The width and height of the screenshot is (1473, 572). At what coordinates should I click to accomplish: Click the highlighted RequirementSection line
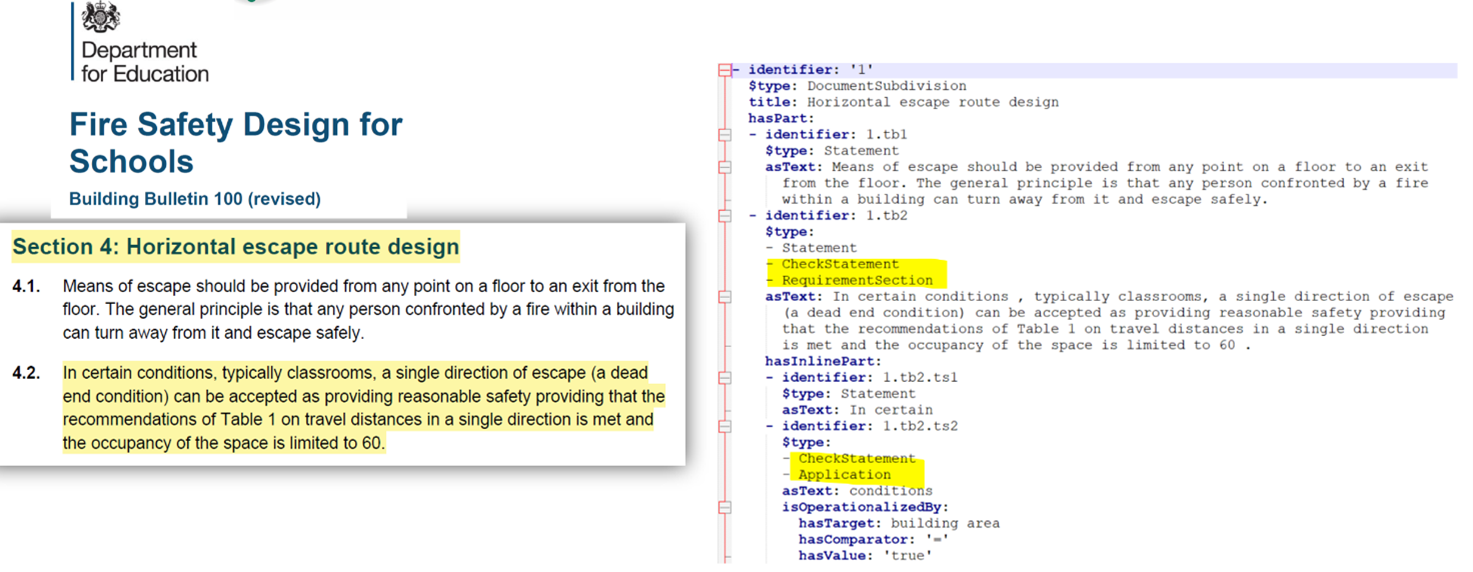tap(856, 281)
